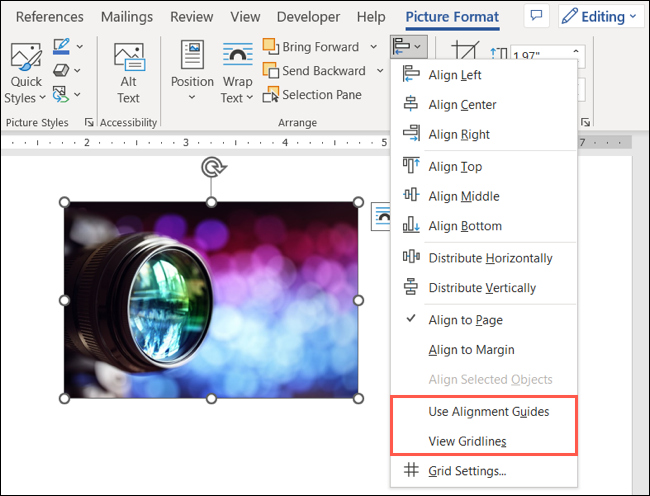Increase the height spinner value

[576, 51]
